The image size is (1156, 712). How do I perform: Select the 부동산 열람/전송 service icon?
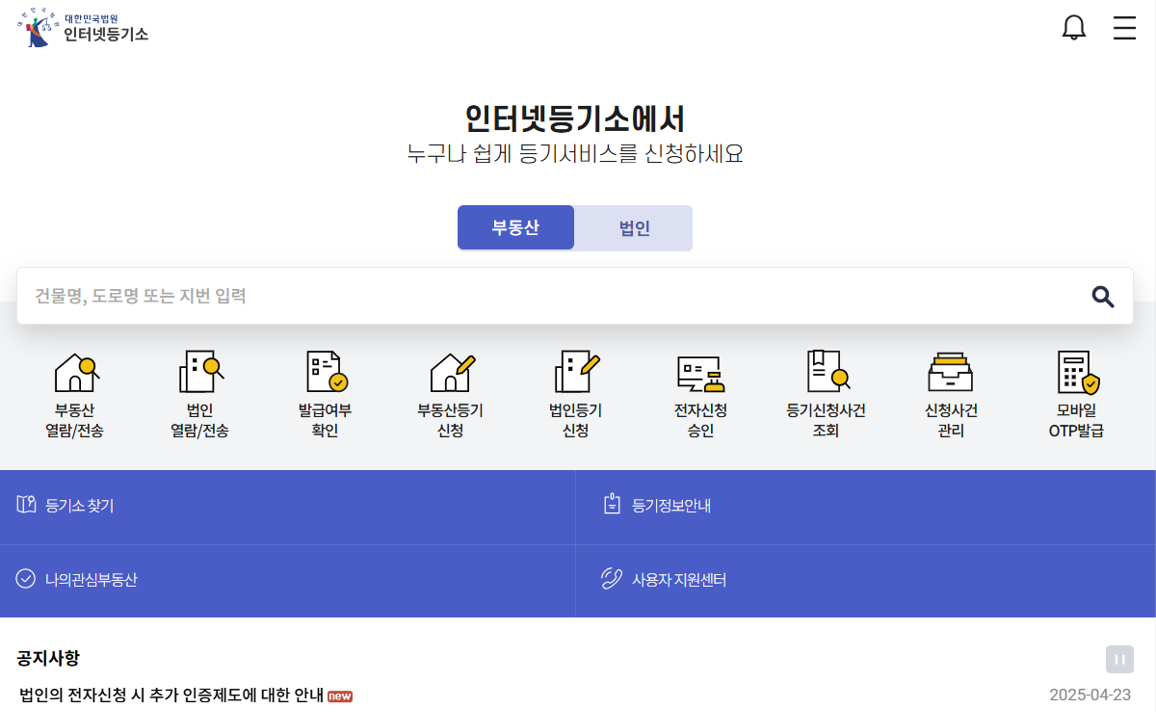(x=76, y=392)
